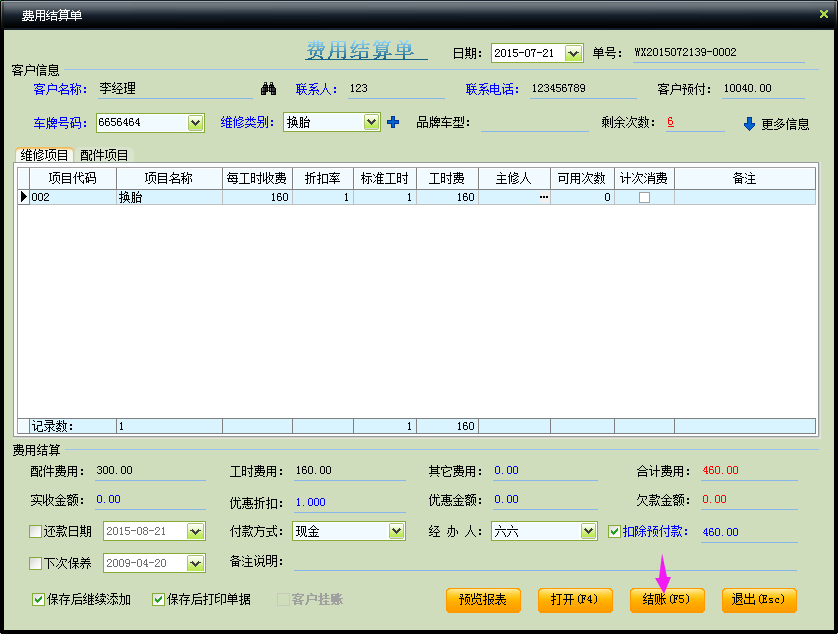This screenshot has width=838, height=634.
Task: Open the 还款日期 date picker dropdown
Action: click(196, 531)
